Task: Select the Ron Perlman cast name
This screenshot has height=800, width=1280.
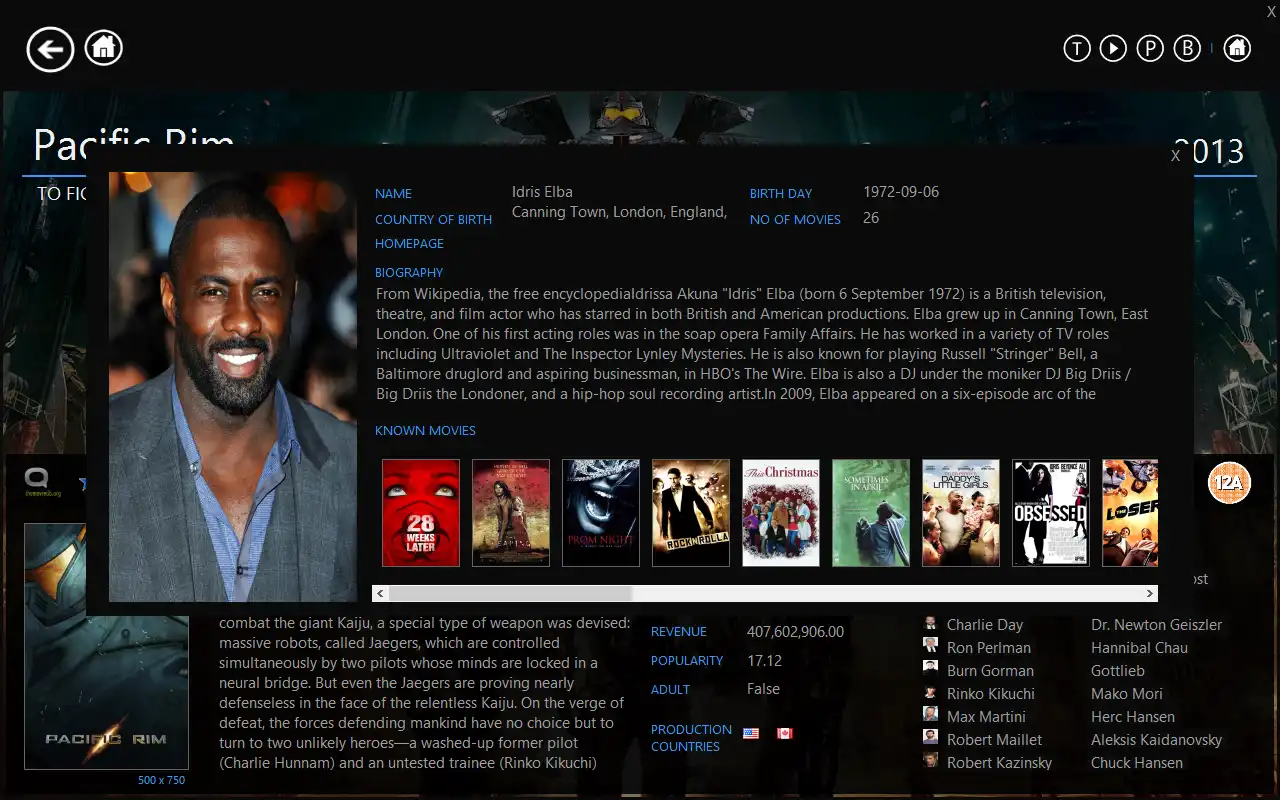Action: click(989, 648)
